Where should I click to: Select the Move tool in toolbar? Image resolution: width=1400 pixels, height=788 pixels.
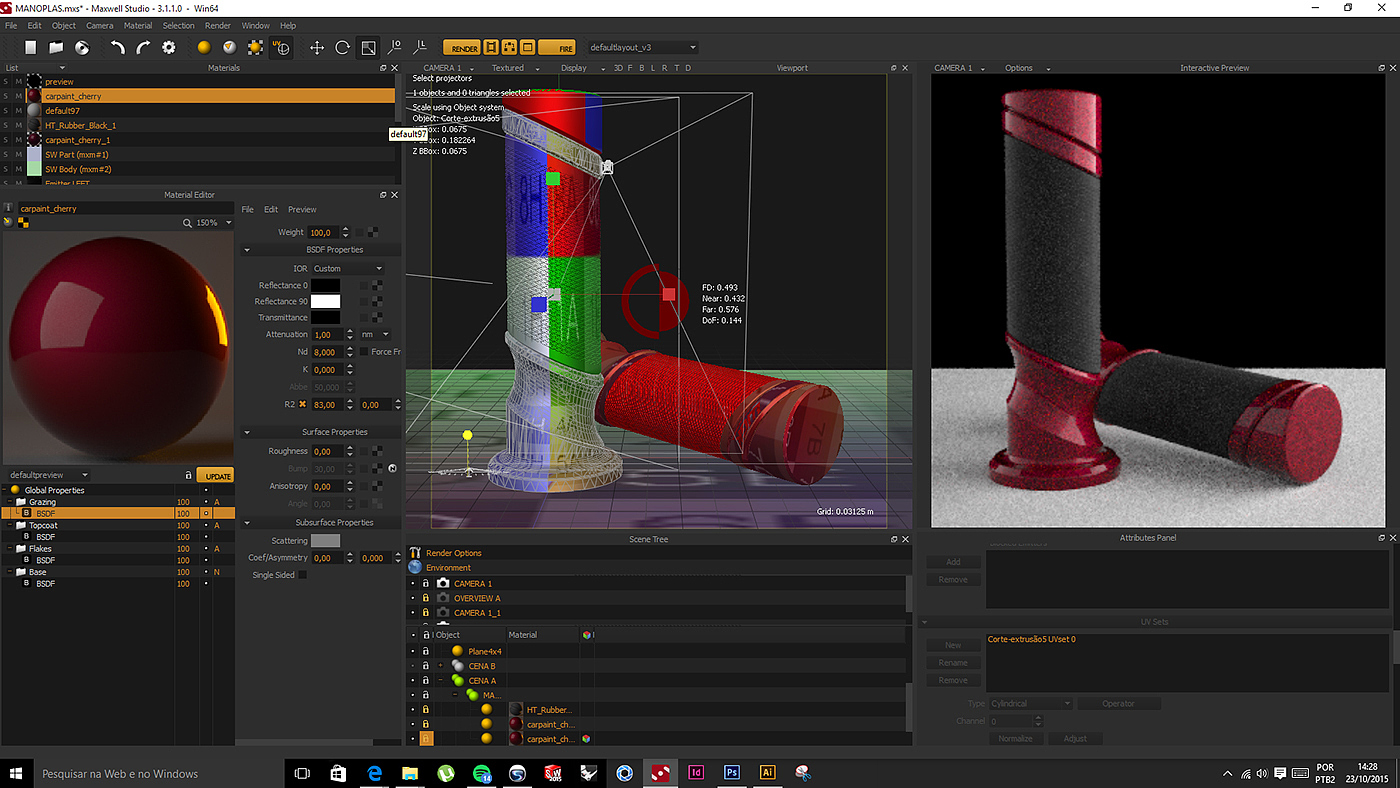tap(317, 48)
